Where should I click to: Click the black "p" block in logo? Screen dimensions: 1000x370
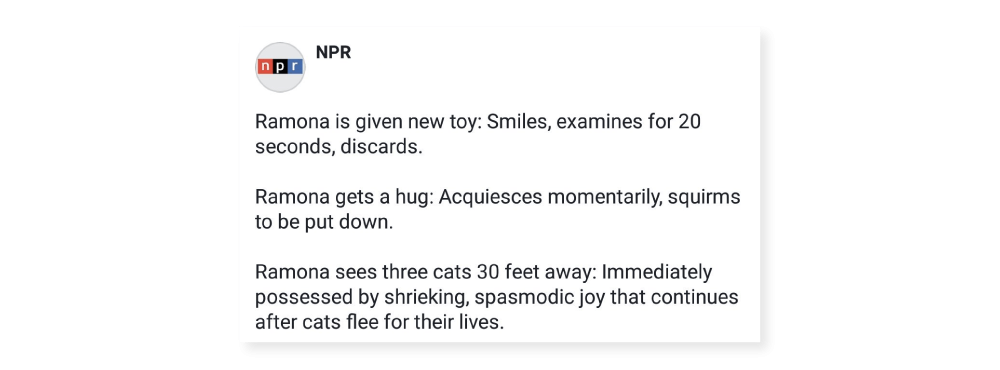(x=280, y=67)
